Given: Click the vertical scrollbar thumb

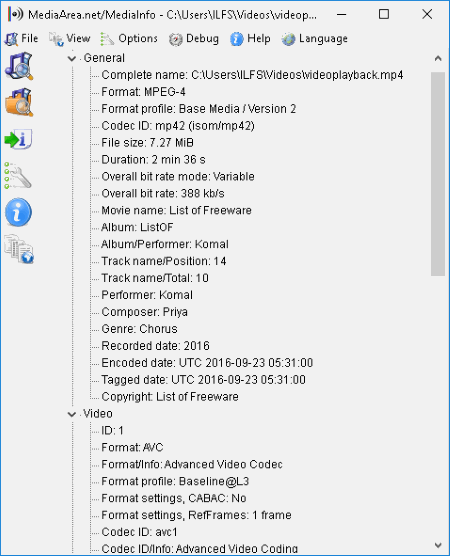Looking at the screenshot, I should [438, 174].
